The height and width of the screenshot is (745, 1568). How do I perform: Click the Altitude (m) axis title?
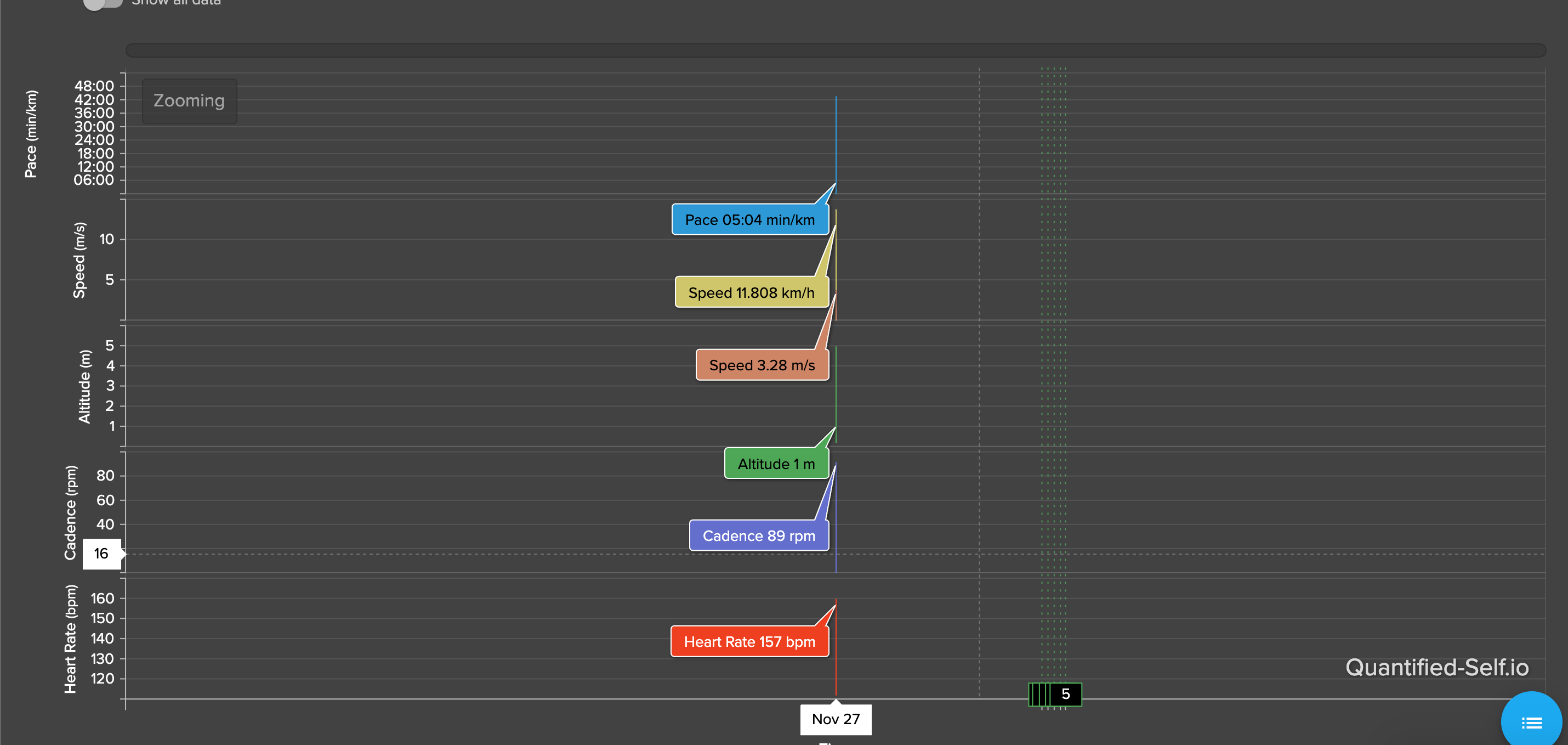(x=84, y=386)
